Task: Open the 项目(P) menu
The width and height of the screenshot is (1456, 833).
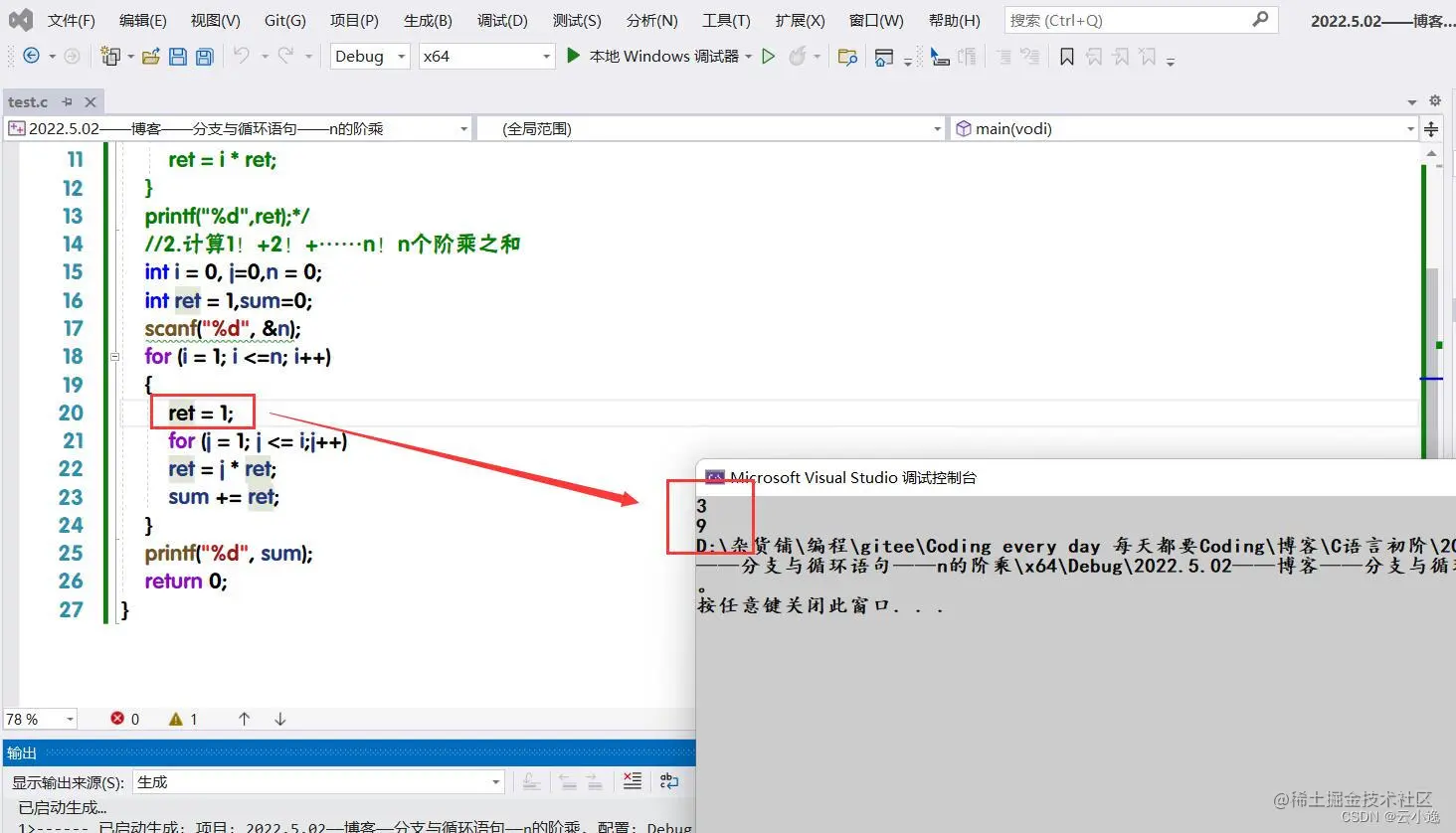Action: click(355, 20)
